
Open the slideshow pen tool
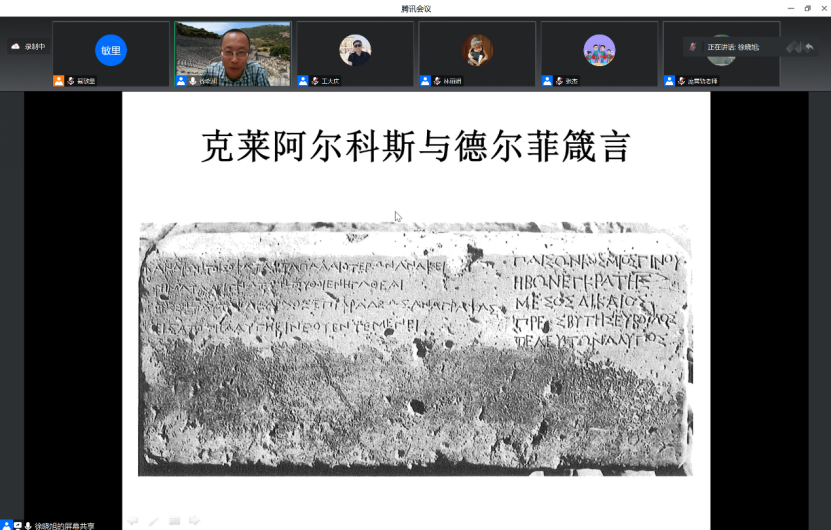pos(154,520)
